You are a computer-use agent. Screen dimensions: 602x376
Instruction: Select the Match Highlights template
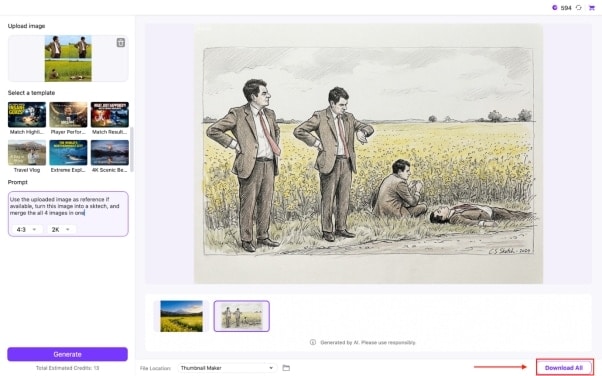coord(27,118)
